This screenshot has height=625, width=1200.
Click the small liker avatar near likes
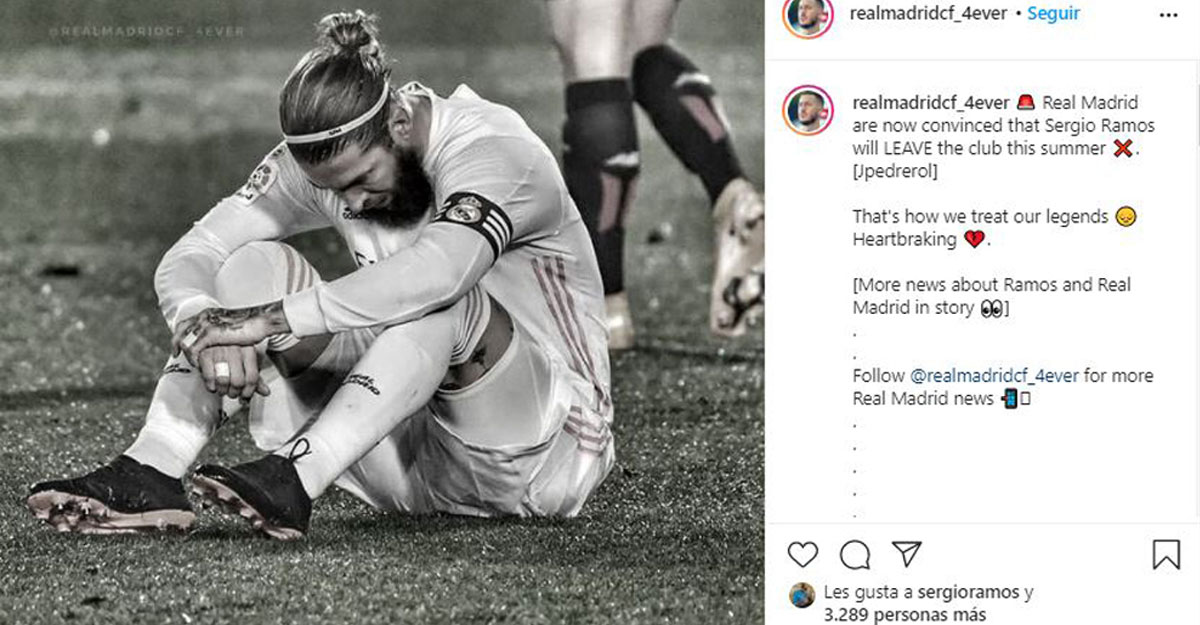(802, 595)
